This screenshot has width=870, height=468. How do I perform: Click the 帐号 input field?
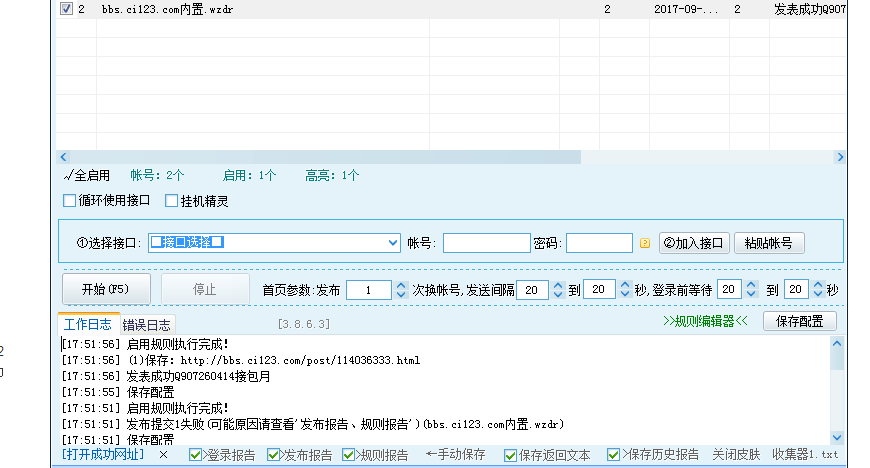(x=487, y=243)
